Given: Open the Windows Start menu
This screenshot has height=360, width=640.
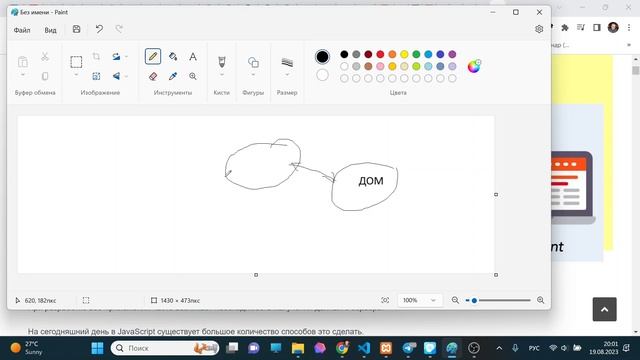Looking at the screenshot, I should tap(97, 348).
